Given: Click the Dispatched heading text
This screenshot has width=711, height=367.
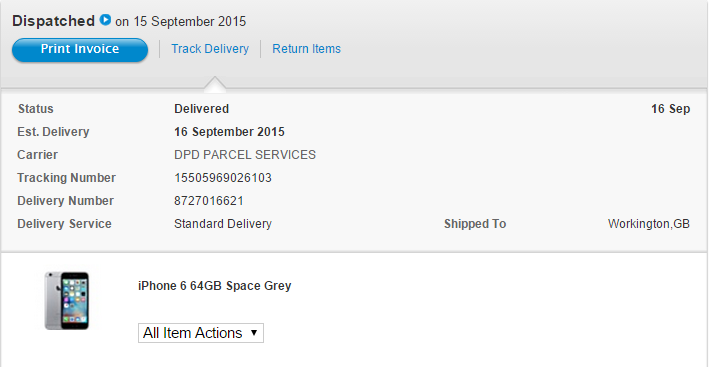Looking at the screenshot, I should [54, 21].
